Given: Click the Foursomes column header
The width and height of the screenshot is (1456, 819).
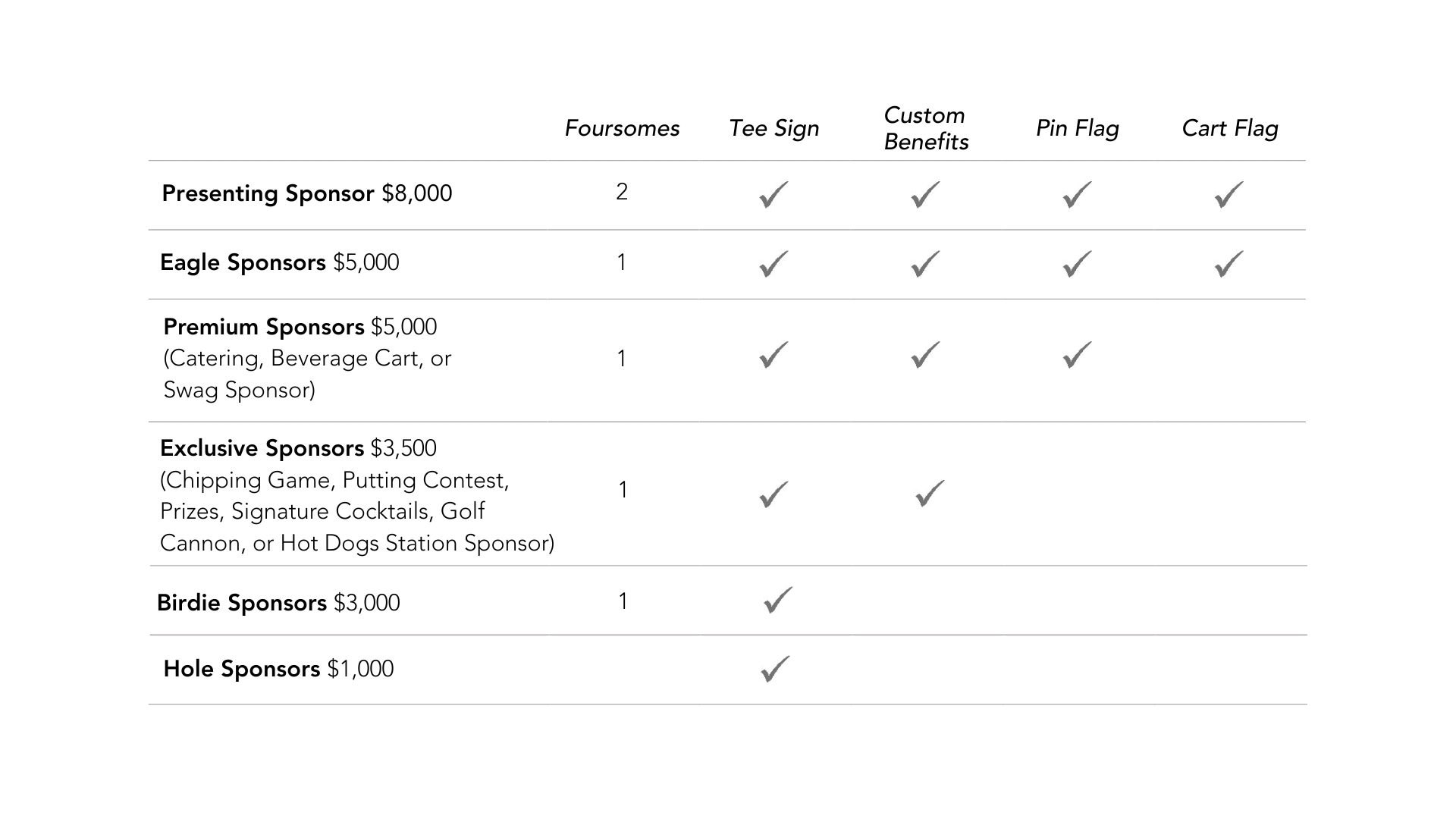Looking at the screenshot, I should [622, 129].
